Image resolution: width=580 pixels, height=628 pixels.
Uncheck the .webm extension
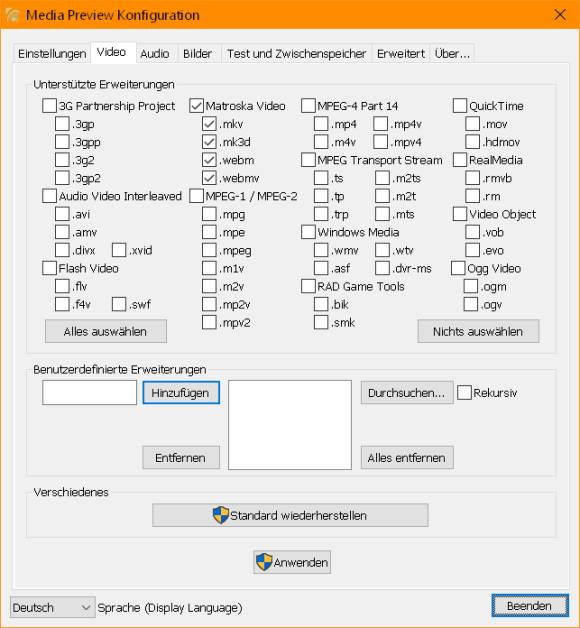click(x=209, y=160)
